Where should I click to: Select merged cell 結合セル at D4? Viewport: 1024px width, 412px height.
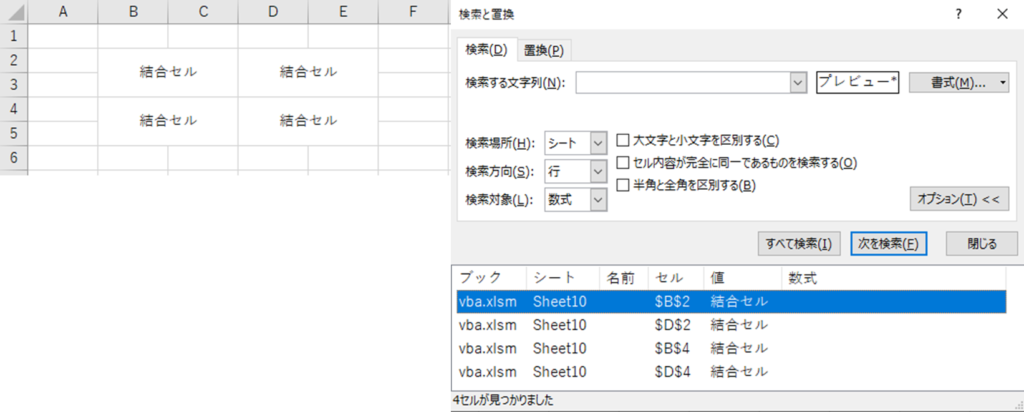point(308,121)
